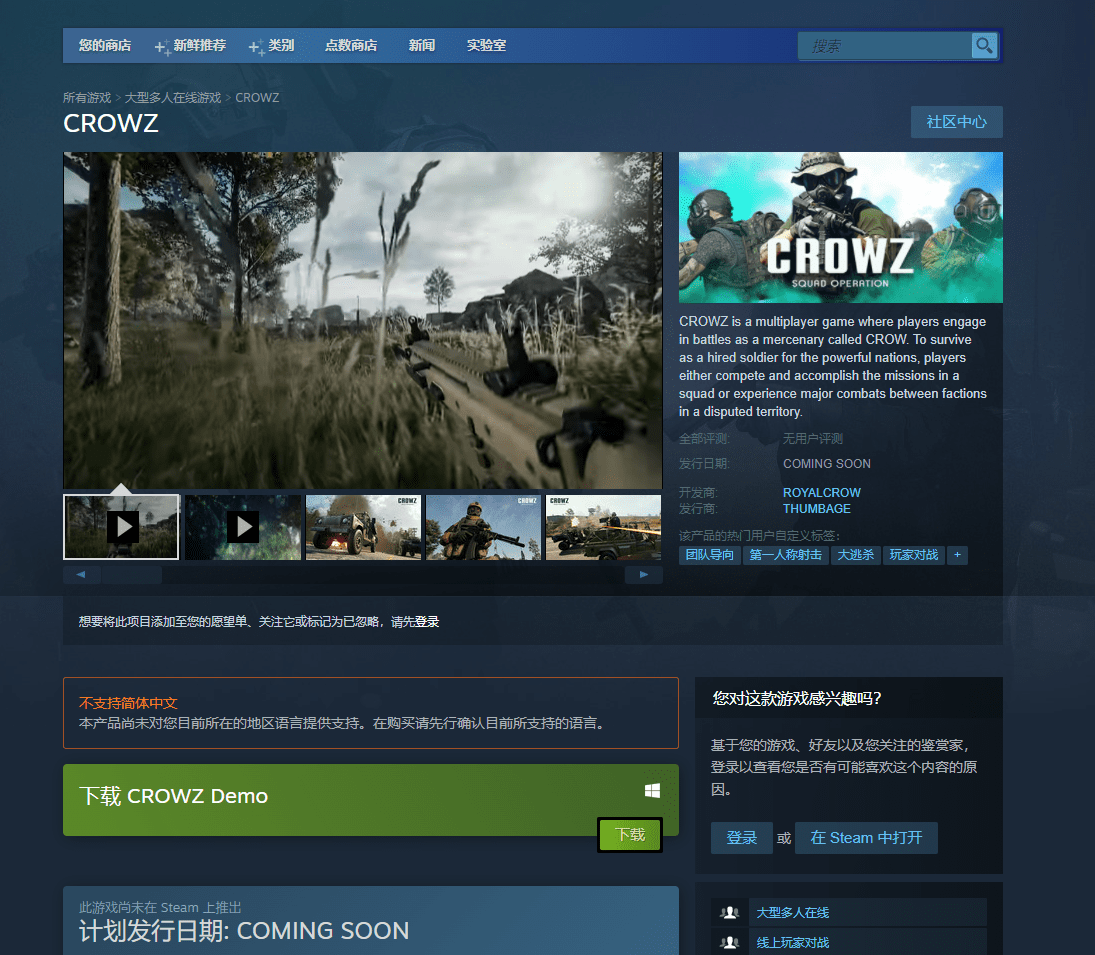Open the 您的商店 menu
Image resolution: width=1095 pixels, height=955 pixels.
(x=105, y=46)
